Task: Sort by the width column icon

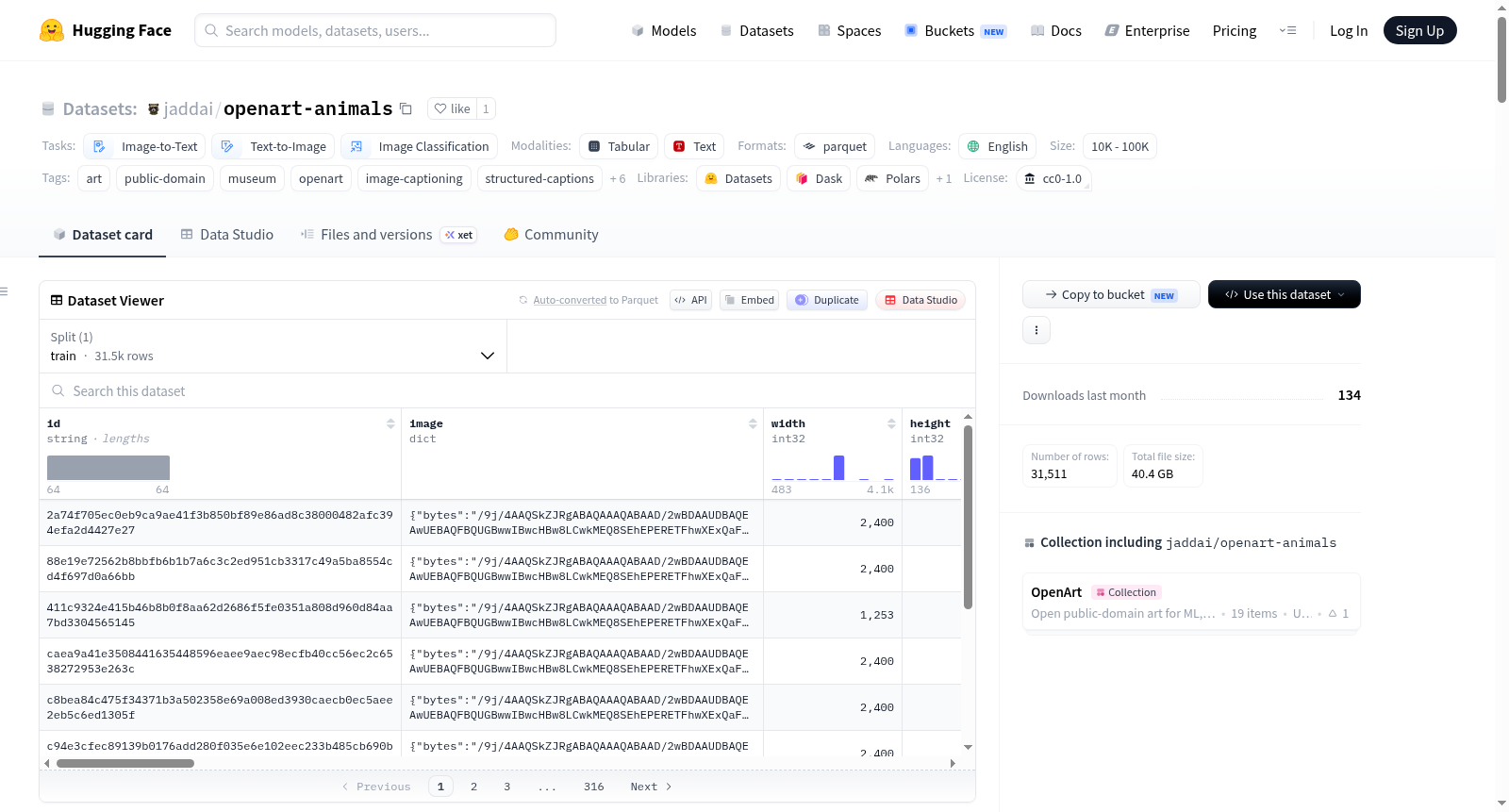Action: tap(891, 423)
